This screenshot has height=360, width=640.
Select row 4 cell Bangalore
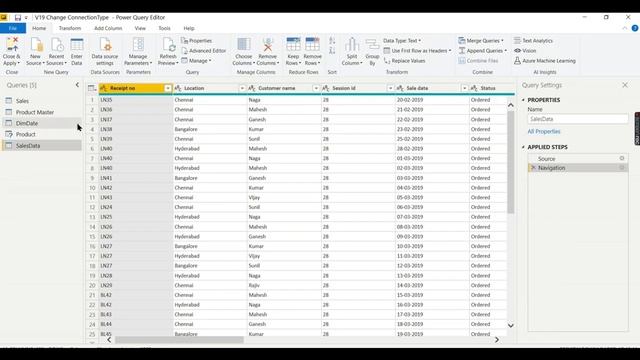(210, 129)
